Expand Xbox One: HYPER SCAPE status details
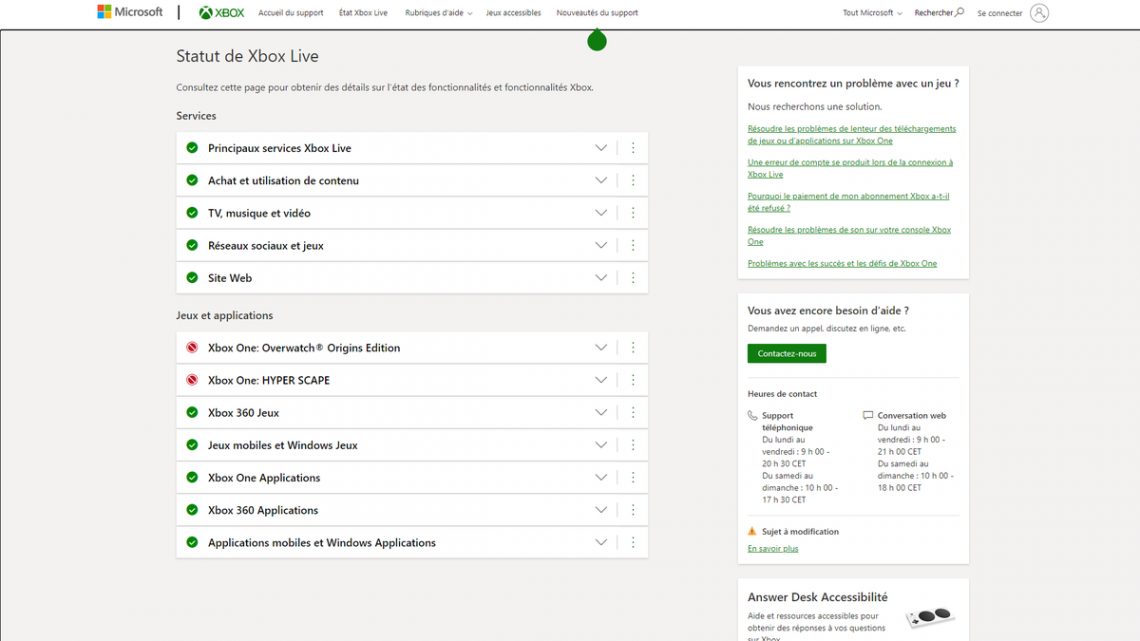This screenshot has width=1140, height=641. coord(601,380)
